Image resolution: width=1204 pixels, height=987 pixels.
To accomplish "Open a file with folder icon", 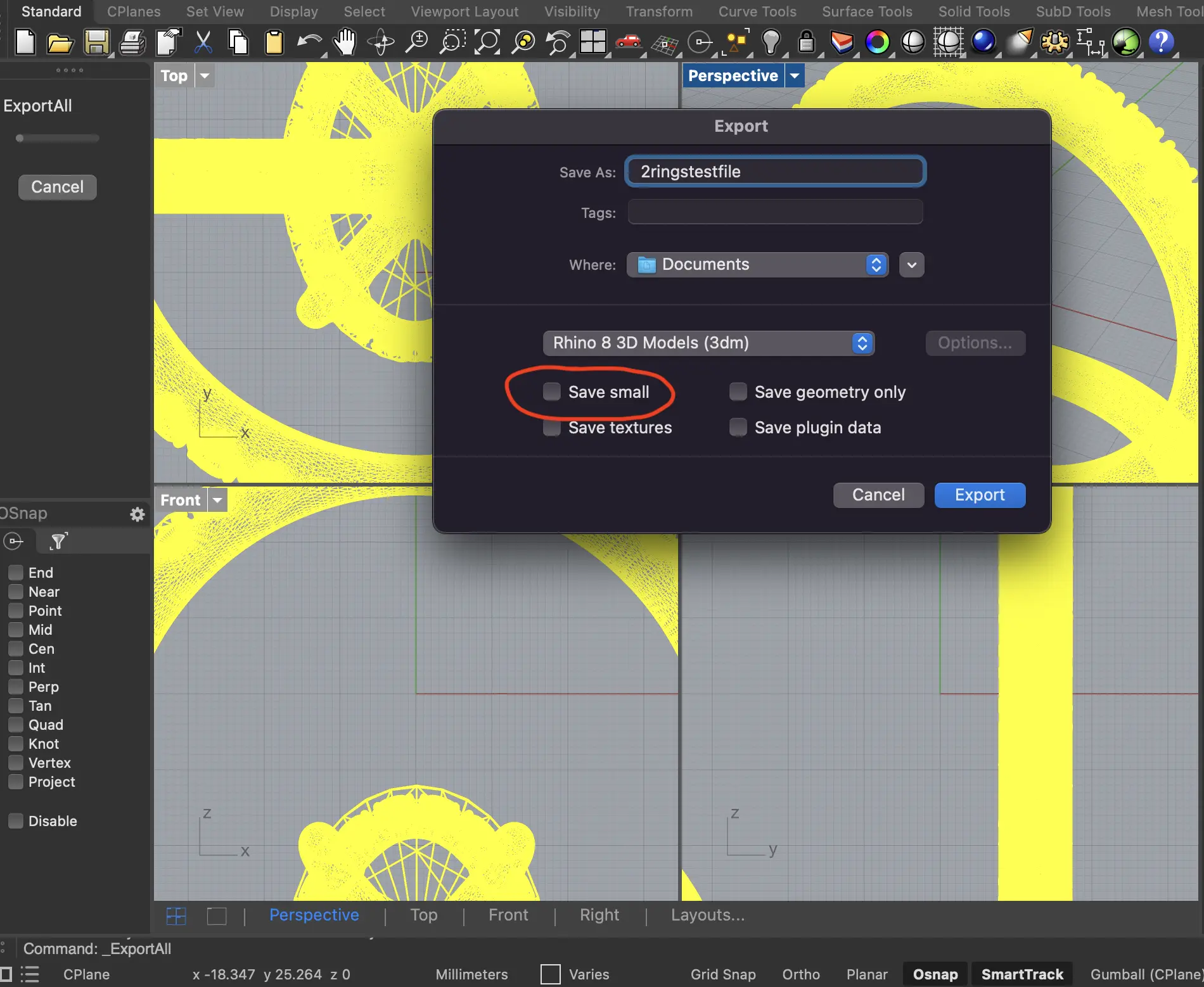I will [60, 42].
